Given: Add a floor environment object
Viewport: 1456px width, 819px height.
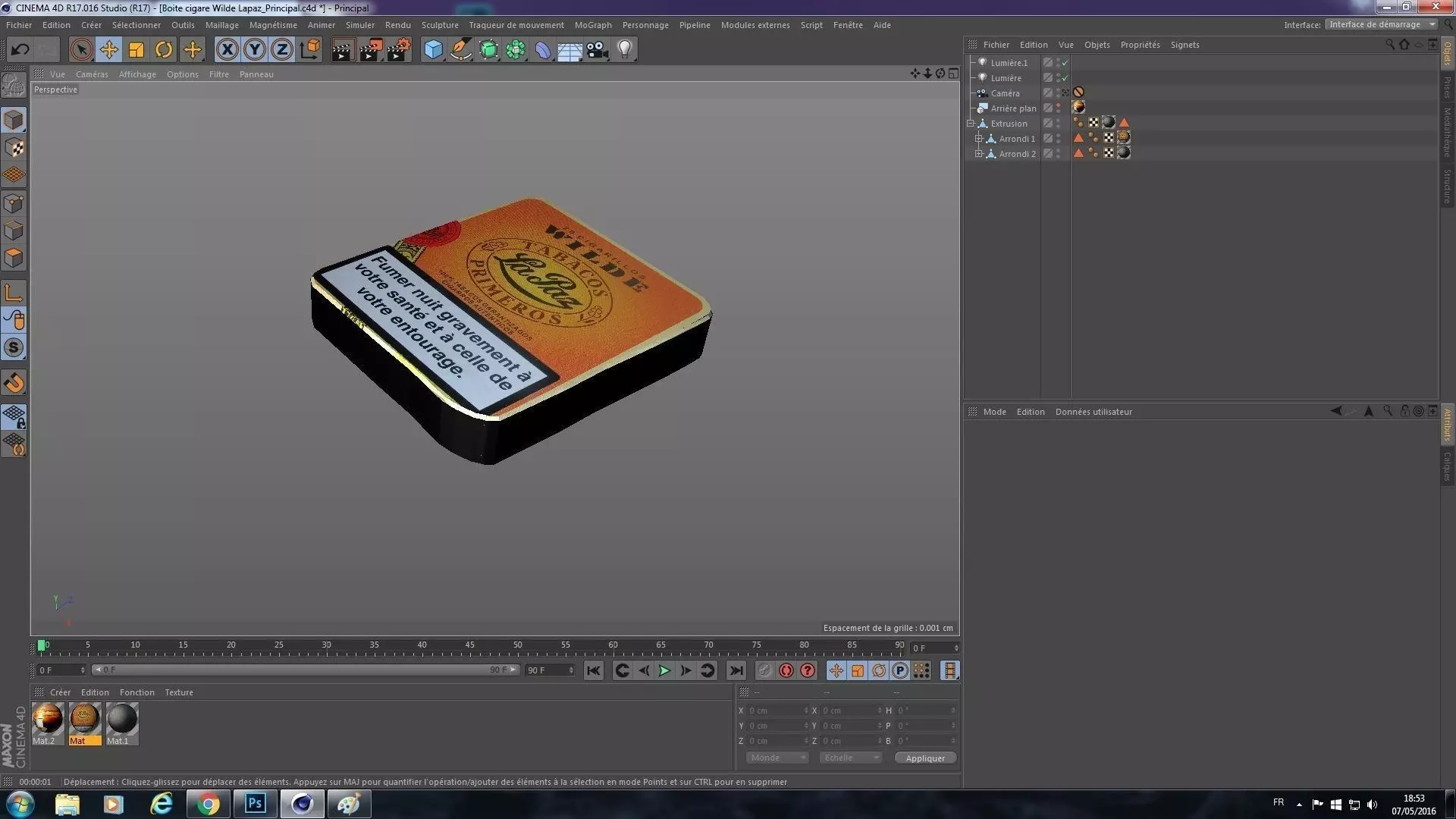Looking at the screenshot, I should click(x=570, y=50).
